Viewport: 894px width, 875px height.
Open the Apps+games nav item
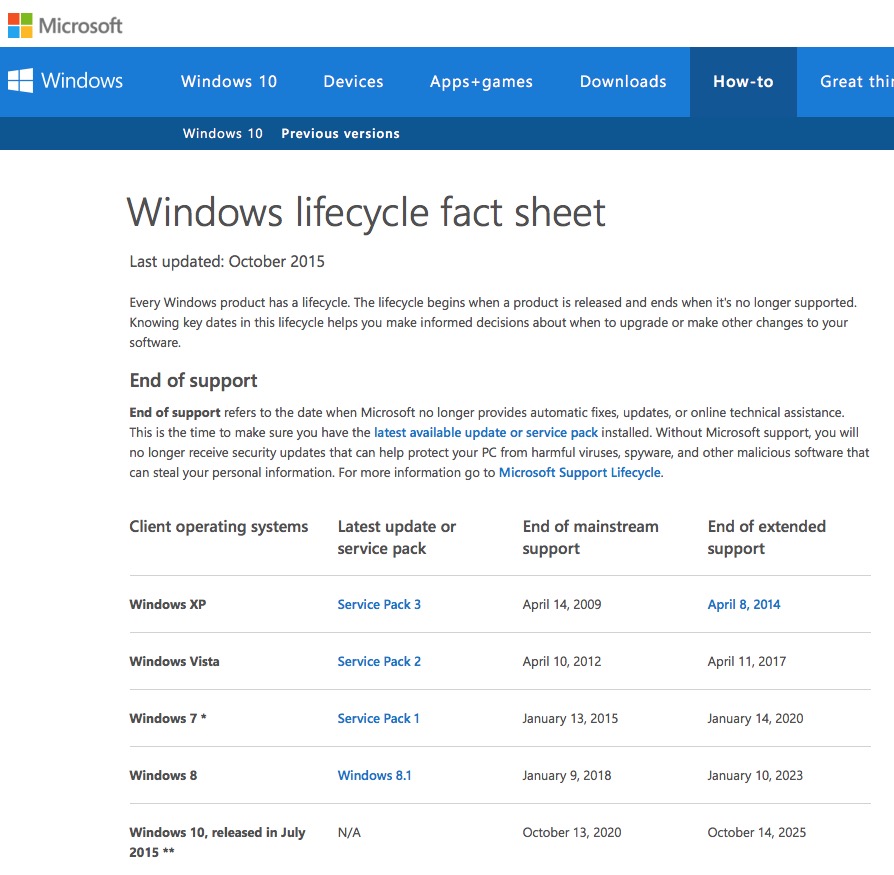pyautogui.click(x=481, y=82)
